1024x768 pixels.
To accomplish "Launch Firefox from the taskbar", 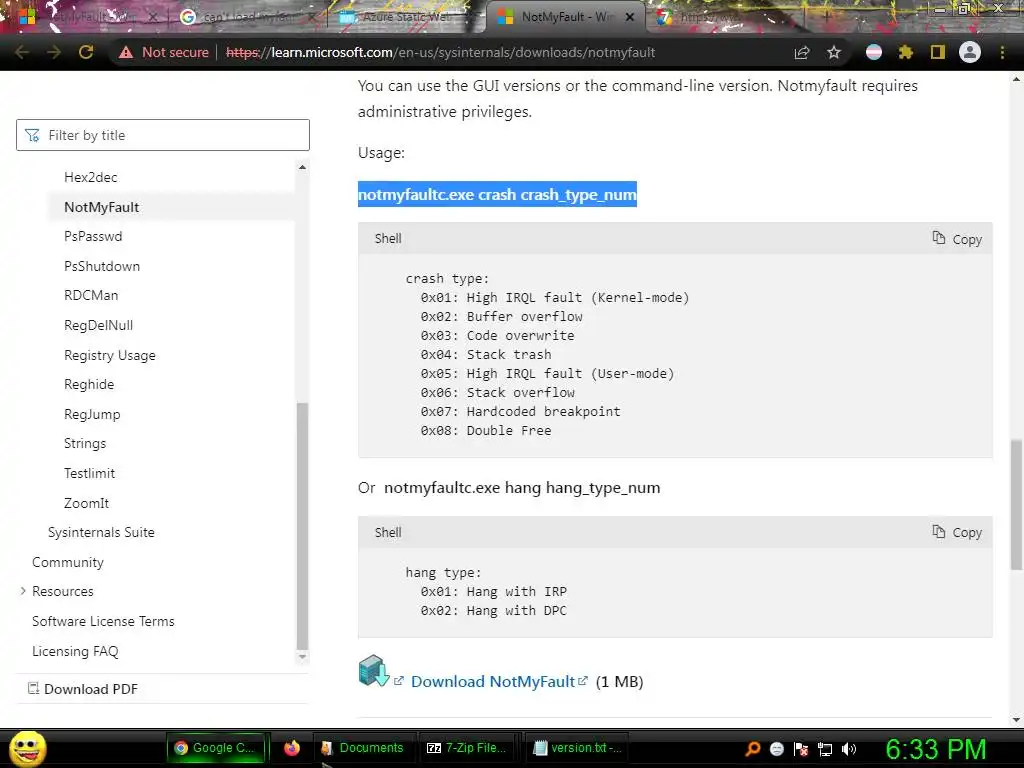I will tap(292, 748).
